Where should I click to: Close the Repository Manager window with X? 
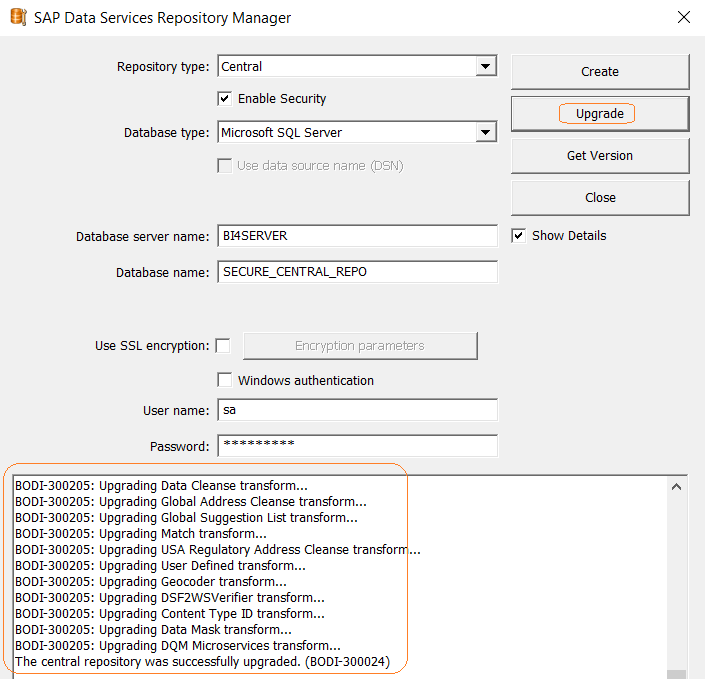tap(683, 17)
